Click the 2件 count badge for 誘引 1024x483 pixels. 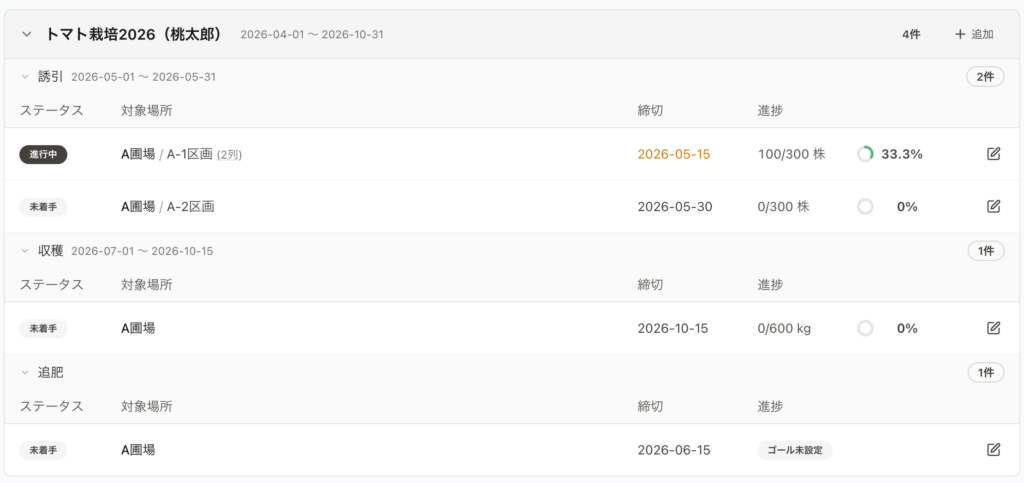985,77
